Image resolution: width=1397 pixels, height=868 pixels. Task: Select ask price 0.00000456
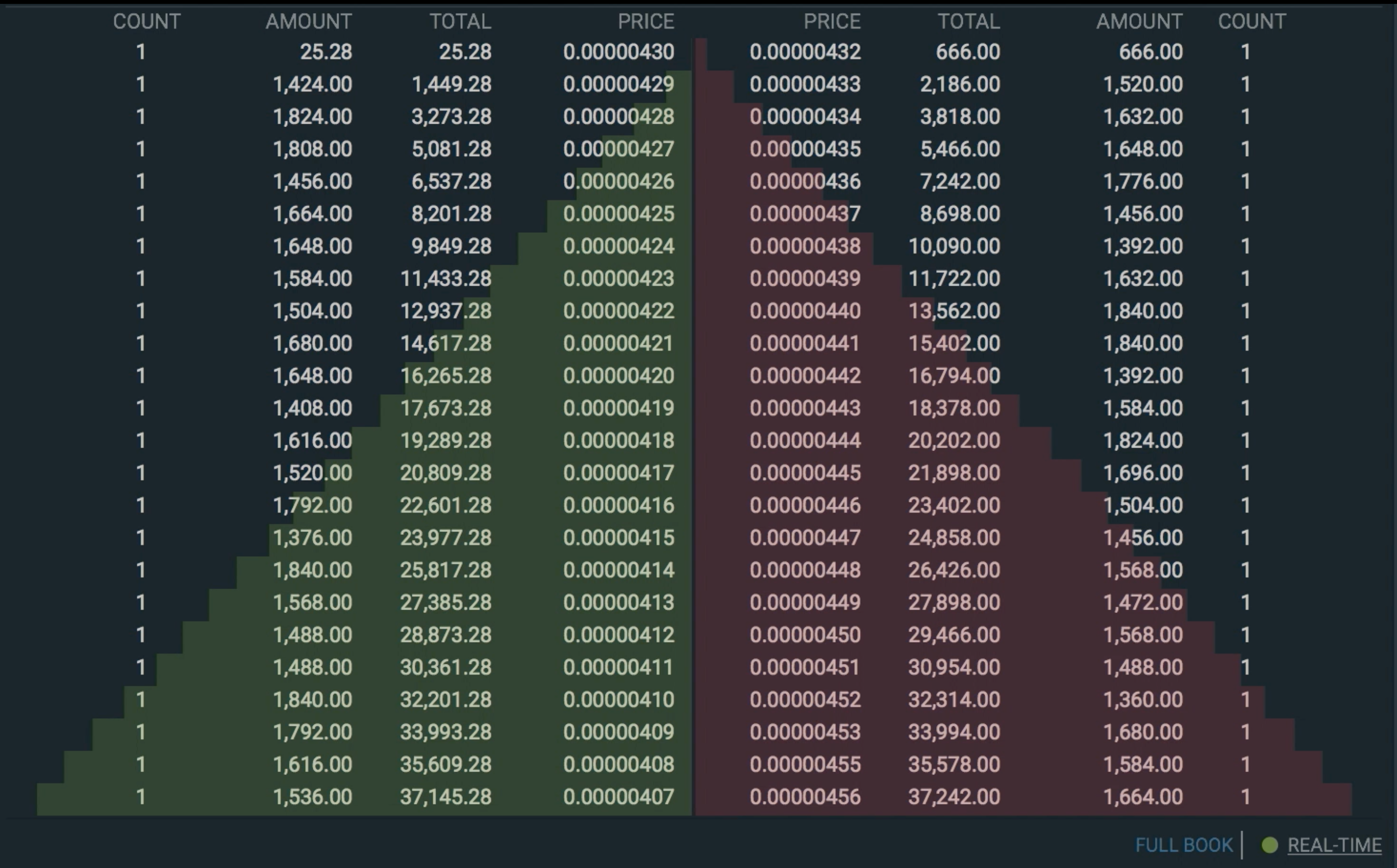(x=804, y=797)
